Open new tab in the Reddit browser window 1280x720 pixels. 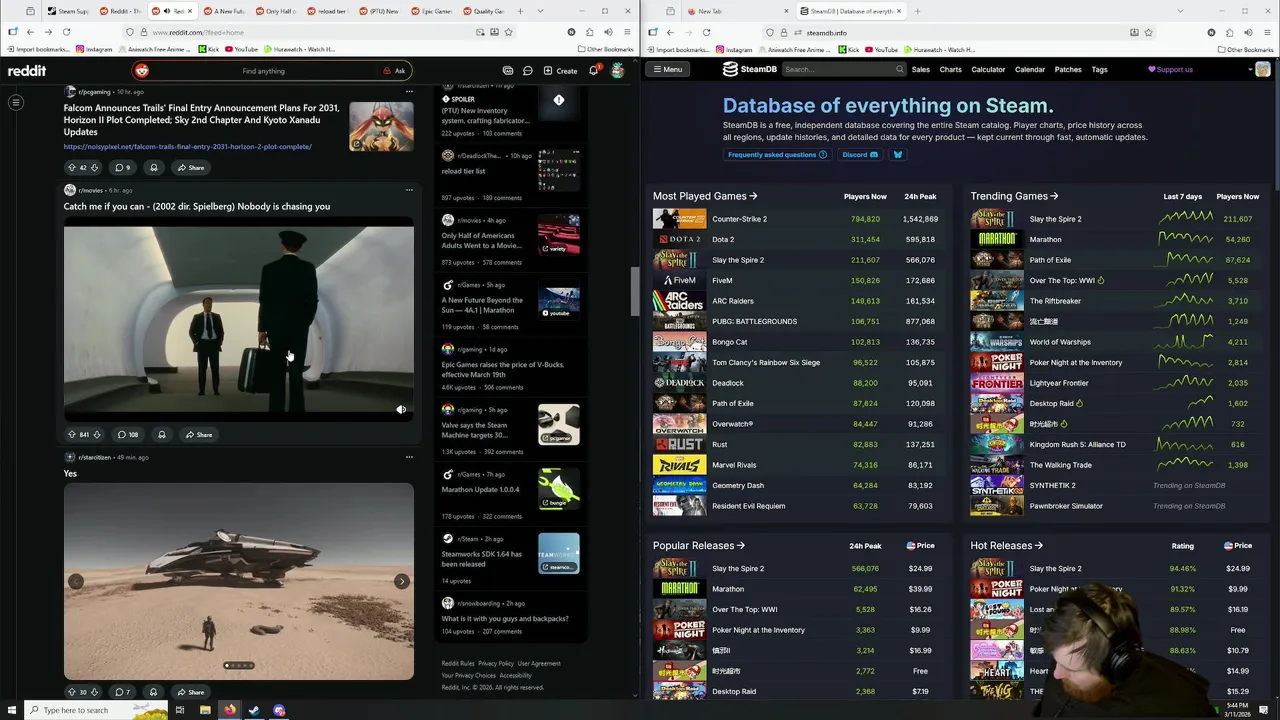pos(520,11)
